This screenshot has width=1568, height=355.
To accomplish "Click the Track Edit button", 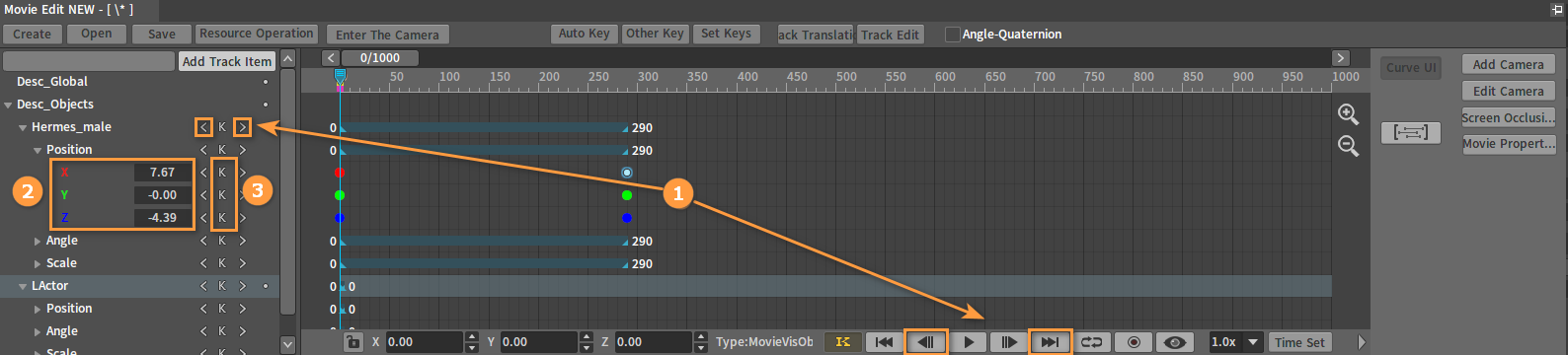I will pyautogui.click(x=890, y=35).
